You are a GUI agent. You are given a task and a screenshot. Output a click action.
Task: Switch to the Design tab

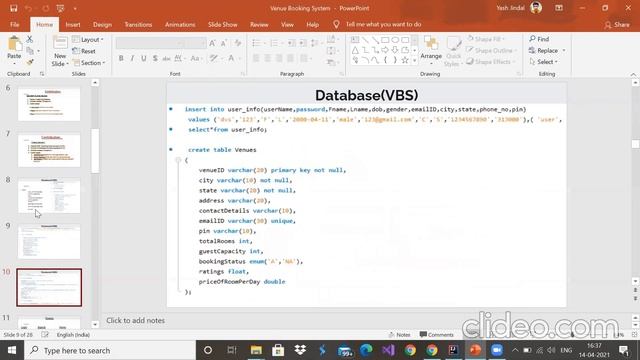[x=102, y=24]
